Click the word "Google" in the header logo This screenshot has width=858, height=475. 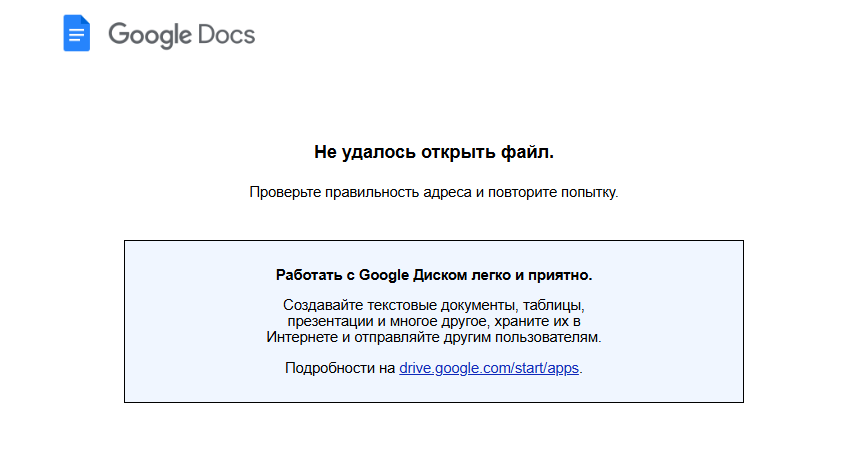tap(150, 35)
